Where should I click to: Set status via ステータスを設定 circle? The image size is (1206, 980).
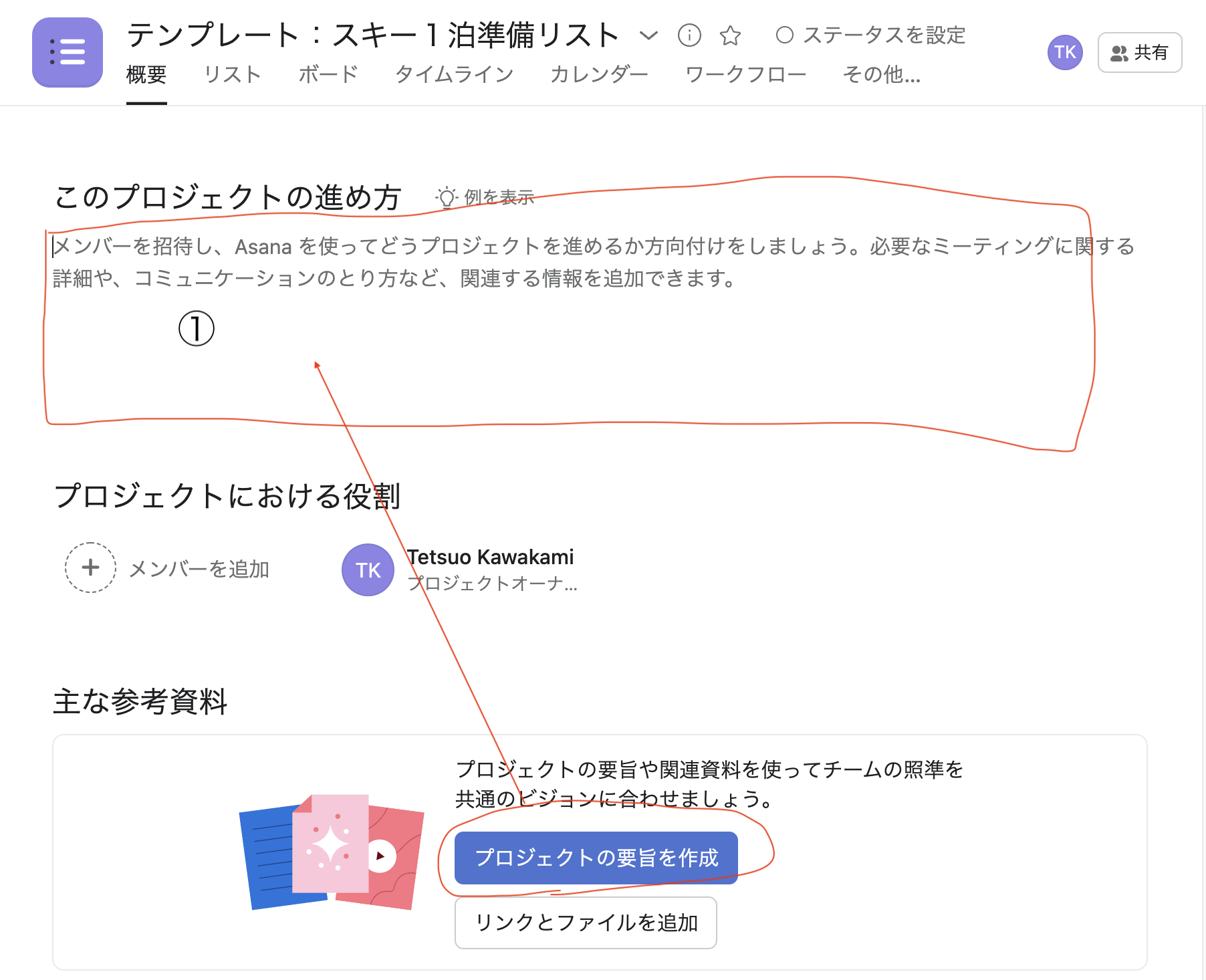(784, 35)
